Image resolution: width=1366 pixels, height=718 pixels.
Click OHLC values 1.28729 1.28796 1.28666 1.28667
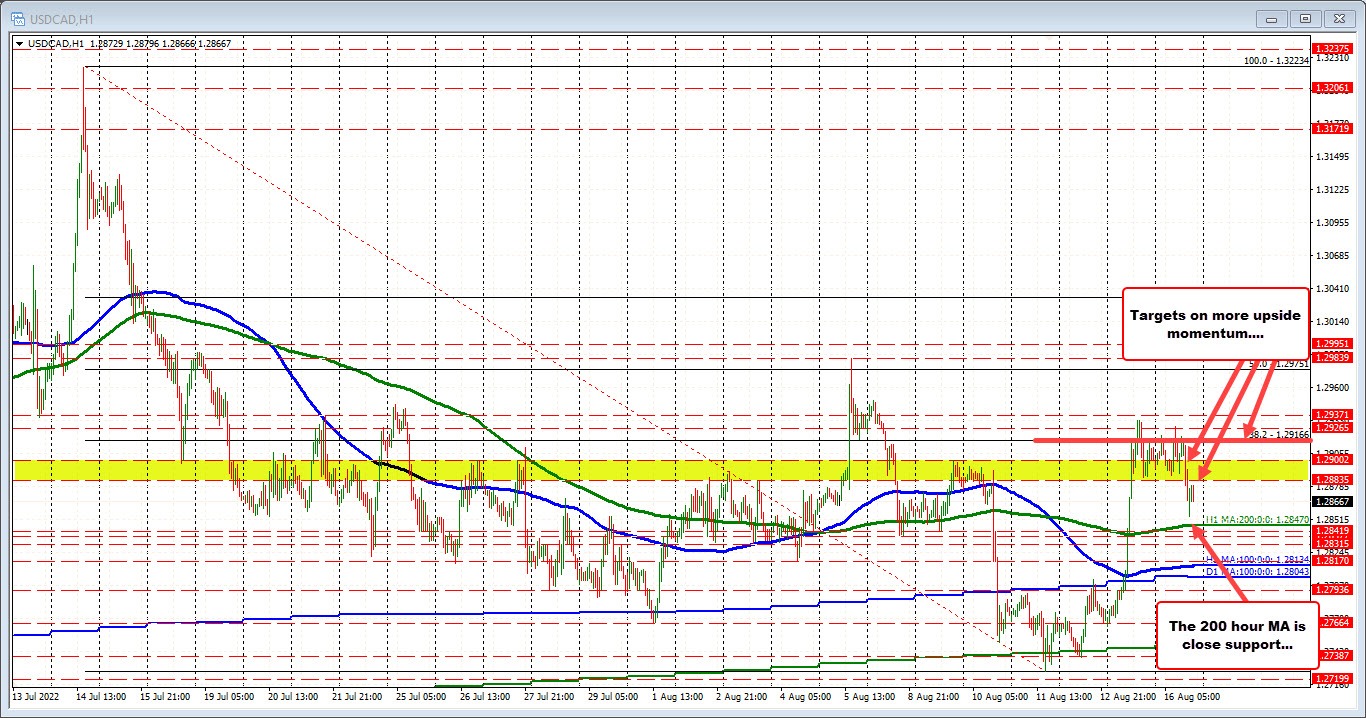click(160, 44)
